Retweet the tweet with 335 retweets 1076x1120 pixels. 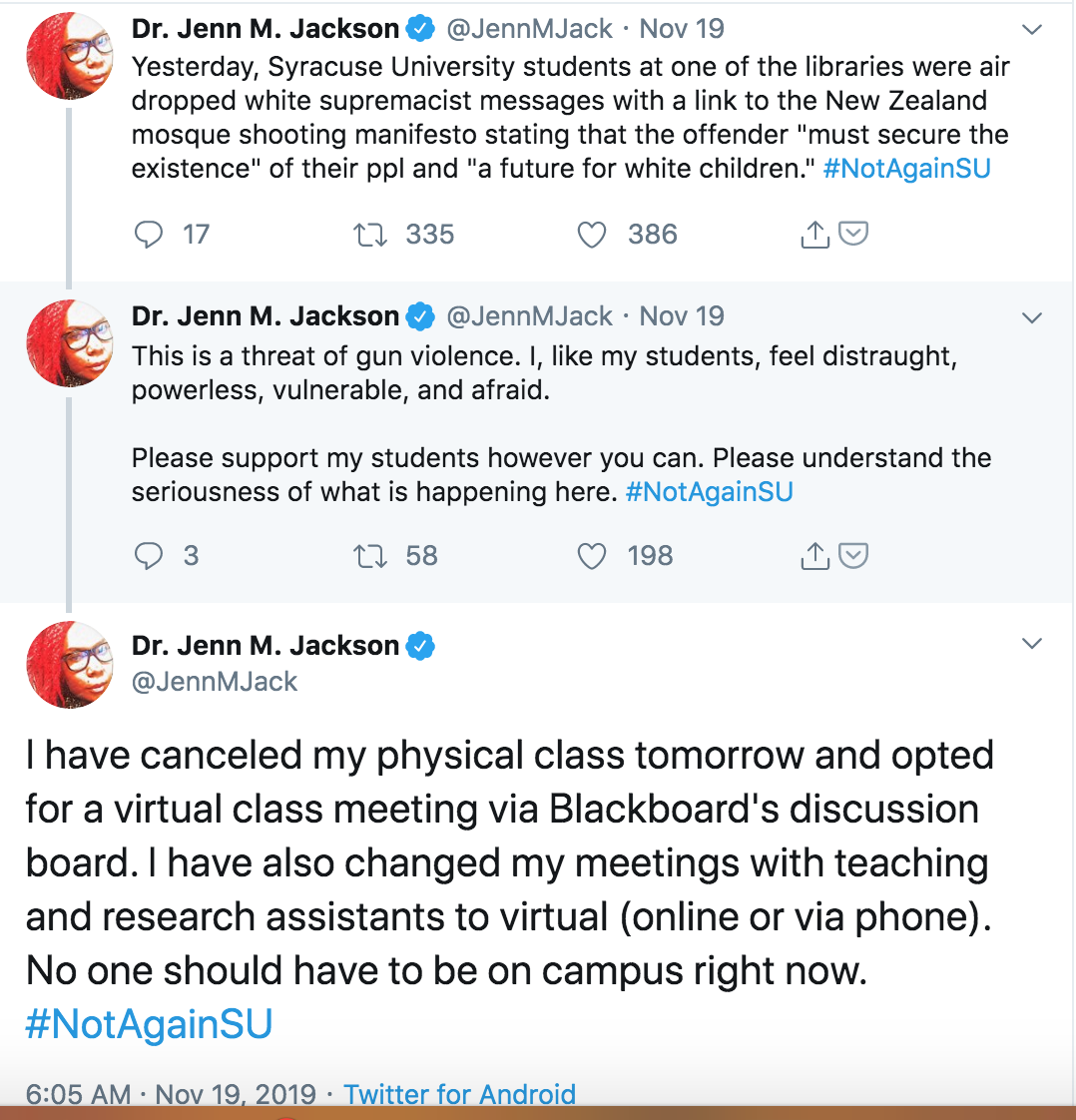(370, 235)
